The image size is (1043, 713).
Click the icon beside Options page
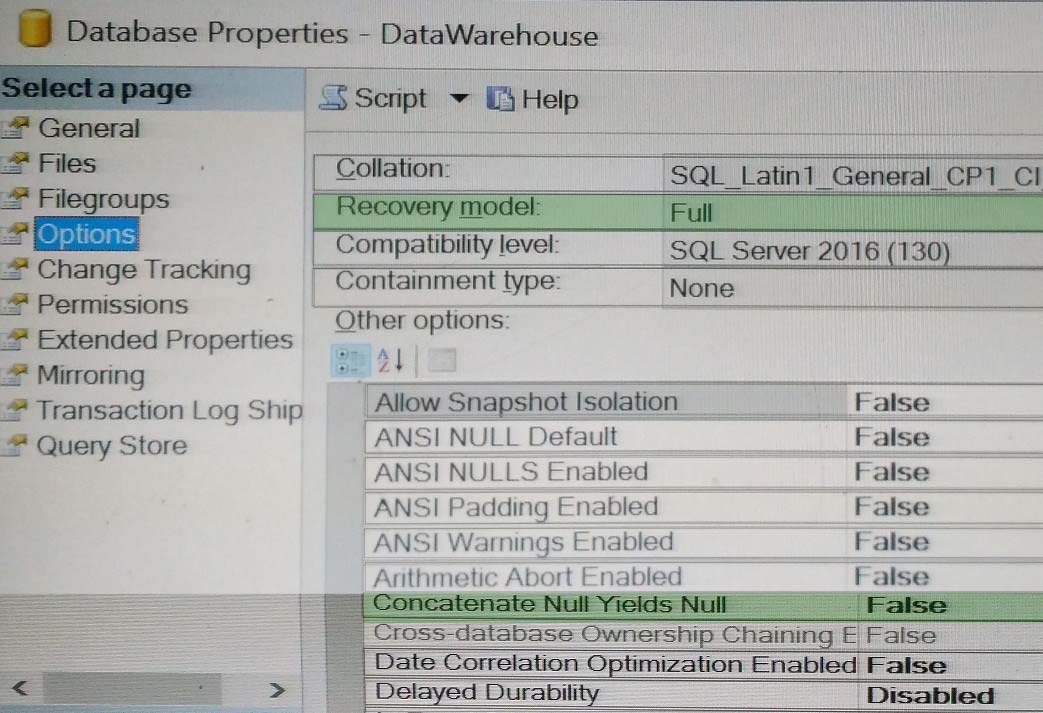tap(16, 233)
